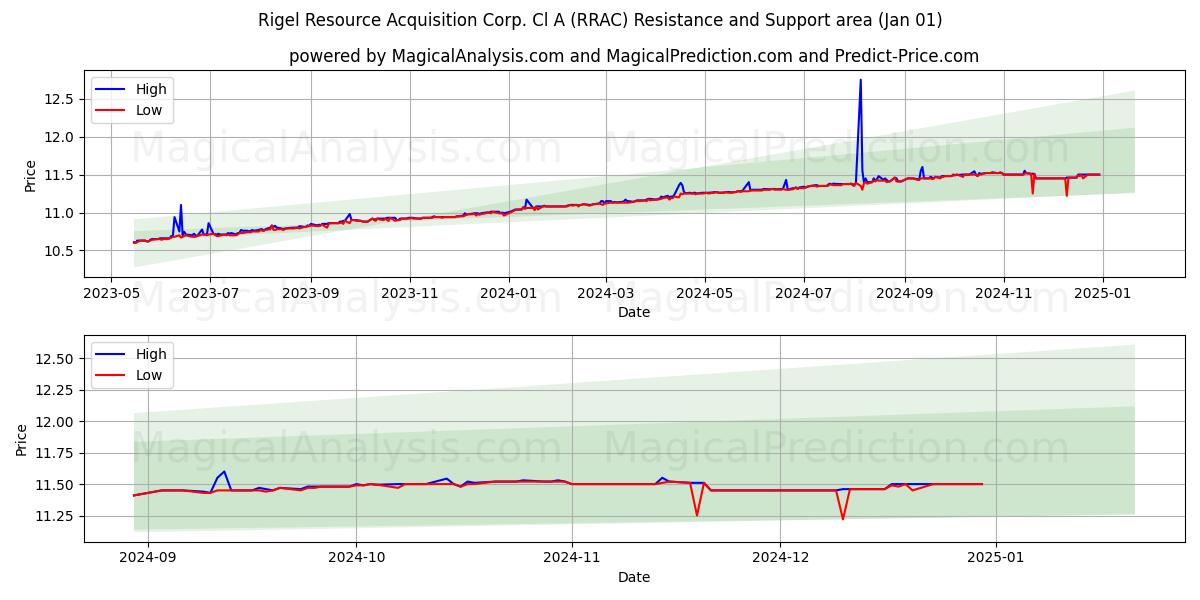This screenshot has width=1200, height=600.
Task: Click the 11.25 price tick on bottom chart
Action: (57, 517)
